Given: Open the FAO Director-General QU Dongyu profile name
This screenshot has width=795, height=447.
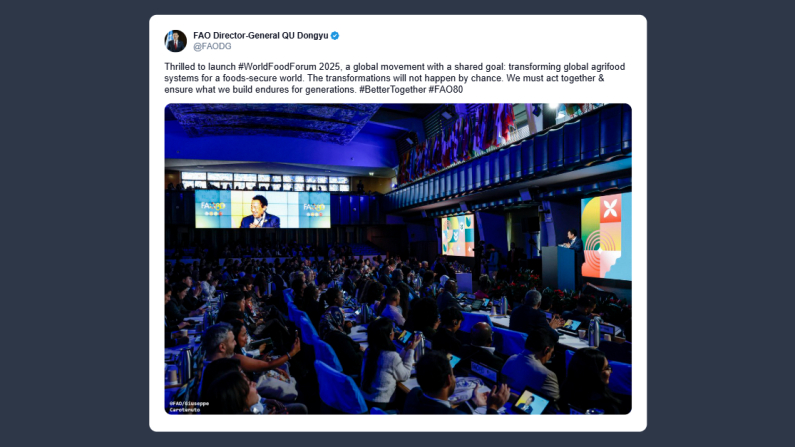Looking at the screenshot, I should (x=260, y=36).
